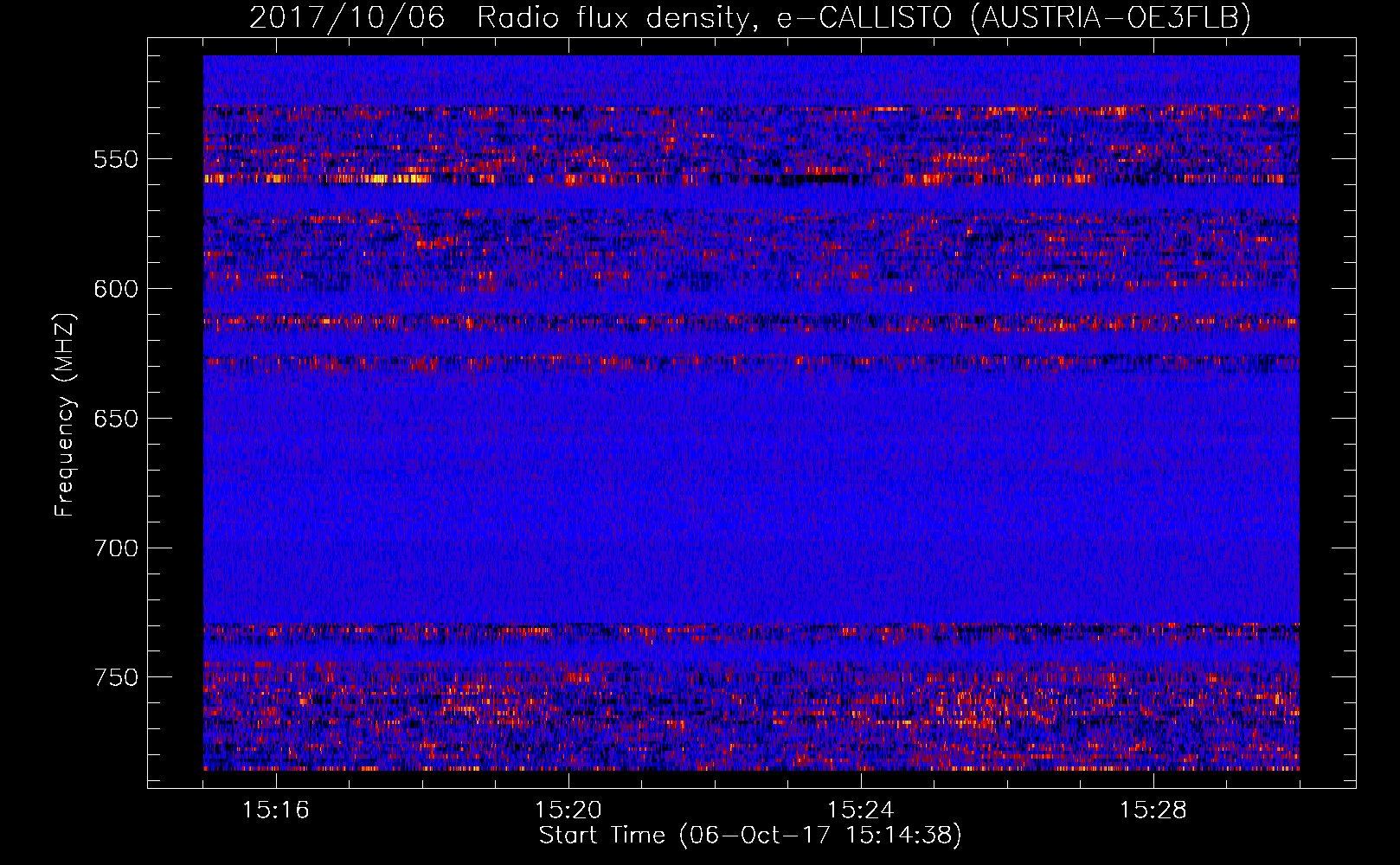Click the 15:28 time tick label
This screenshot has height=865, width=1400.
pyautogui.click(x=1153, y=811)
